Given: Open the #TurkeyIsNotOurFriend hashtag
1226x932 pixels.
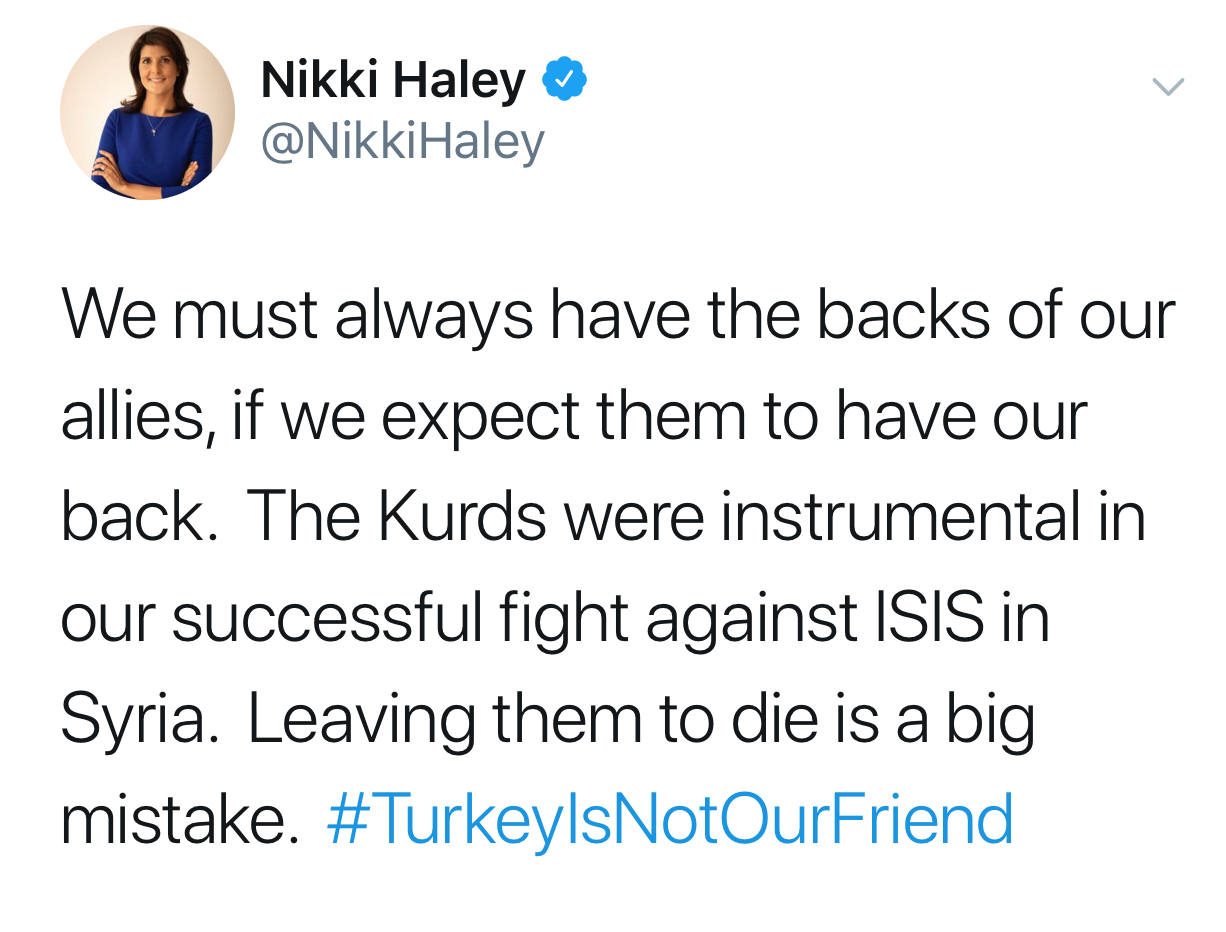Looking at the screenshot, I should (x=670, y=820).
